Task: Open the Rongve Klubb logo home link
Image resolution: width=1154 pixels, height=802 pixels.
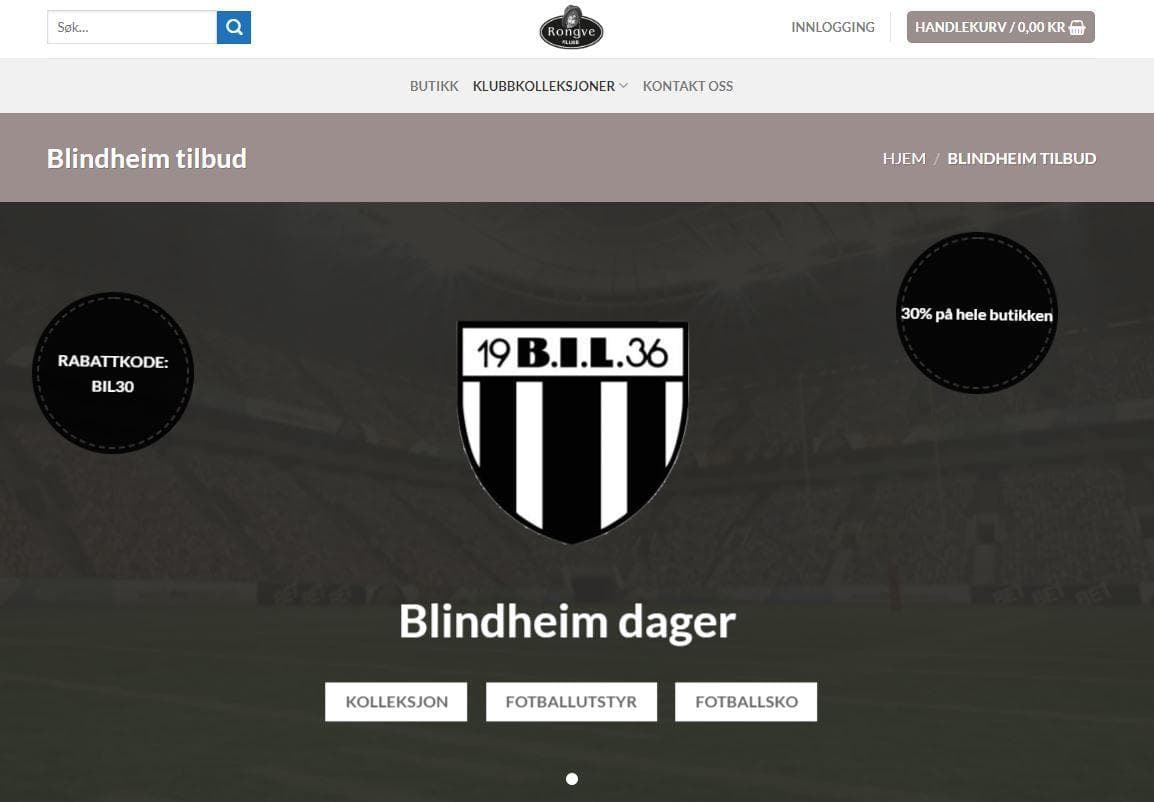Action: pos(571,28)
